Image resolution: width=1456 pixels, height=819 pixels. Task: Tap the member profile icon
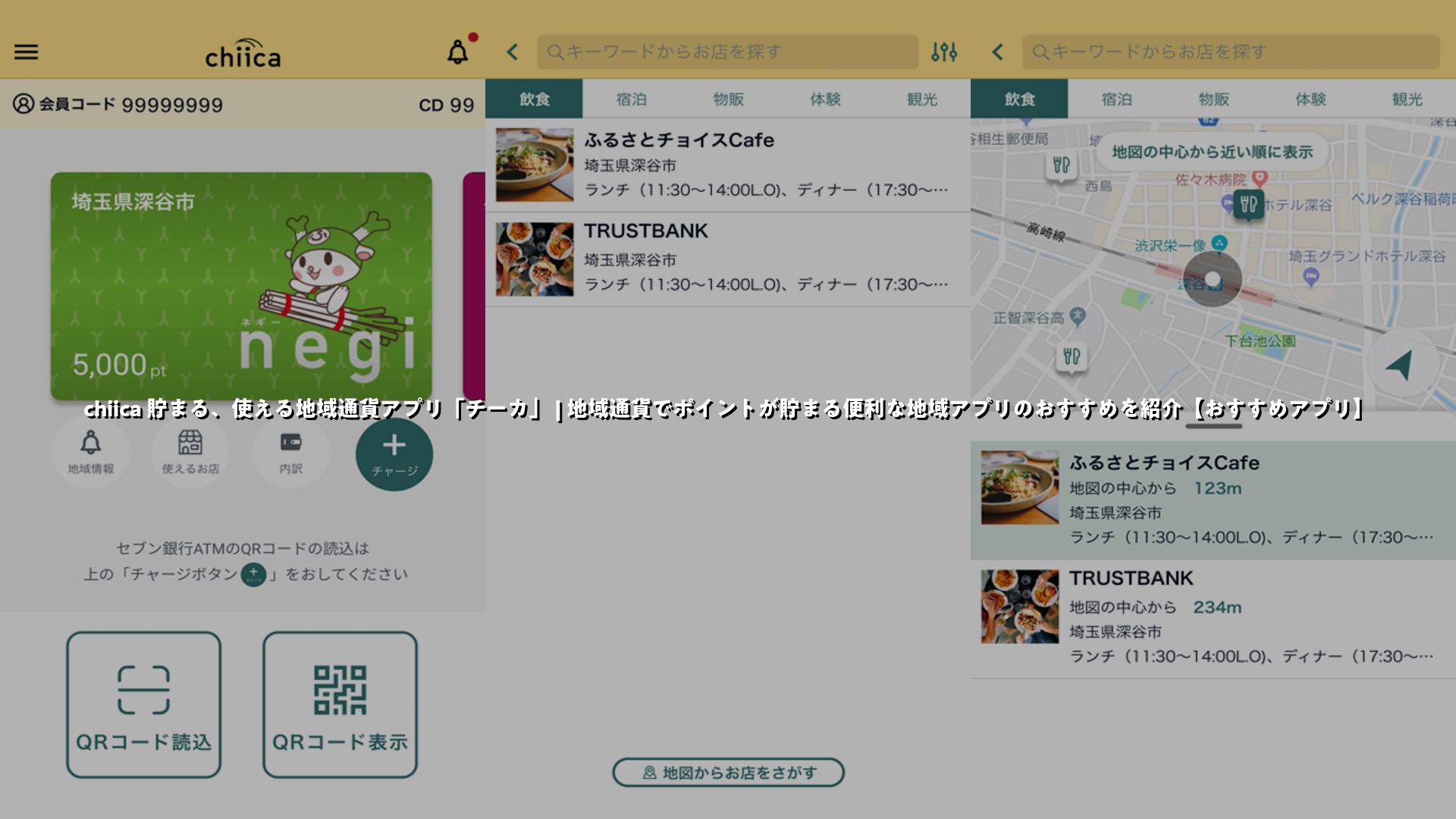tap(24, 104)
